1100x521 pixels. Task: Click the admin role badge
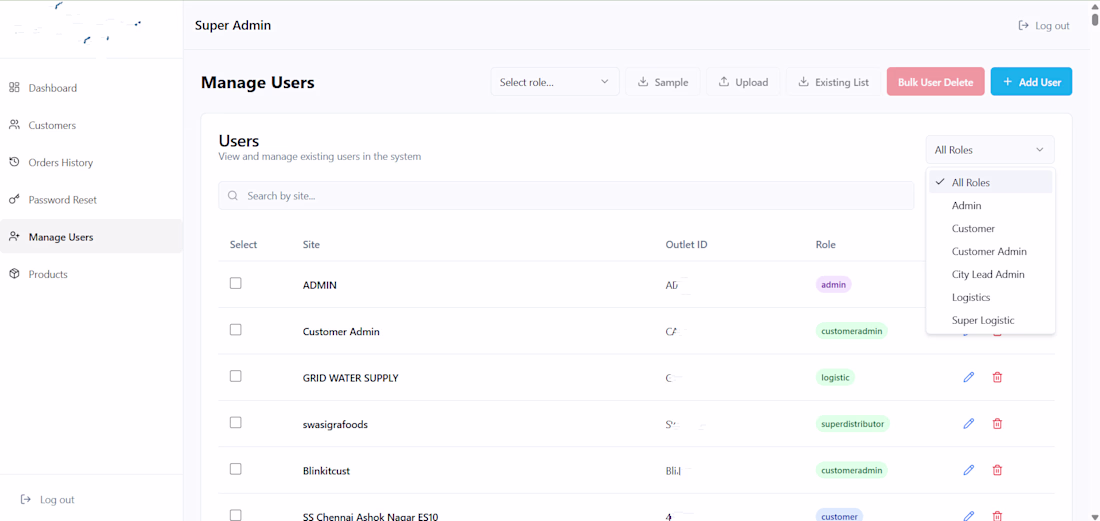click(833, 285)
